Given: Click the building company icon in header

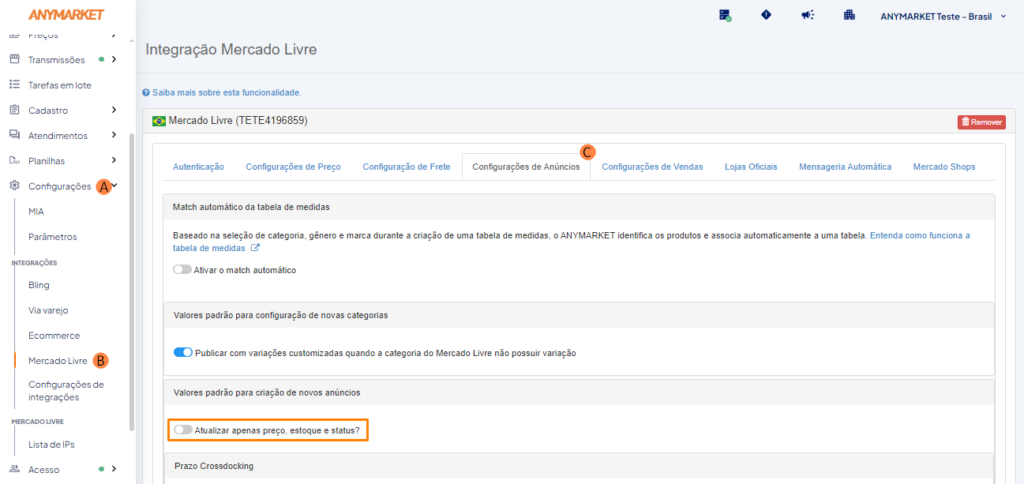Looking at the screenshot, I should point(849,16).
